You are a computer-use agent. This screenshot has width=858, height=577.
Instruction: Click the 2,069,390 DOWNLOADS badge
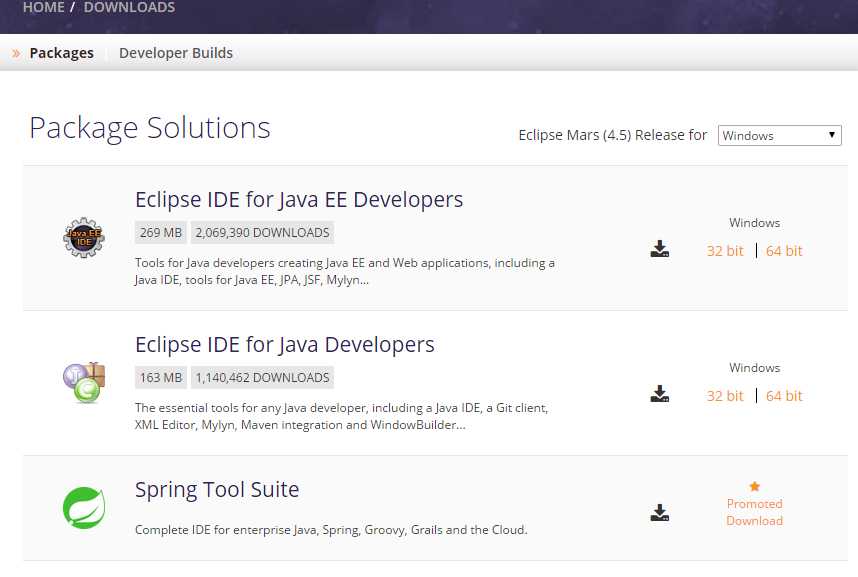click(x=262, y=233)
